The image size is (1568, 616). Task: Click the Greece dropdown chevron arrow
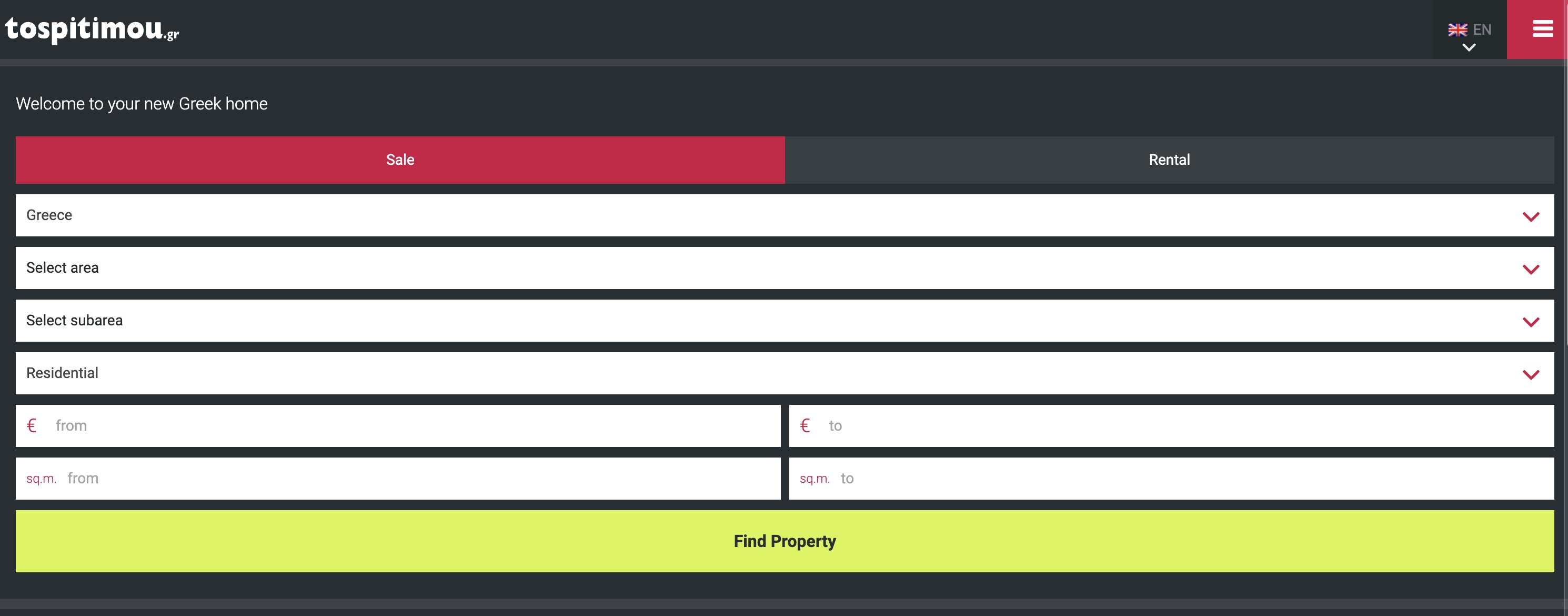1530,216
